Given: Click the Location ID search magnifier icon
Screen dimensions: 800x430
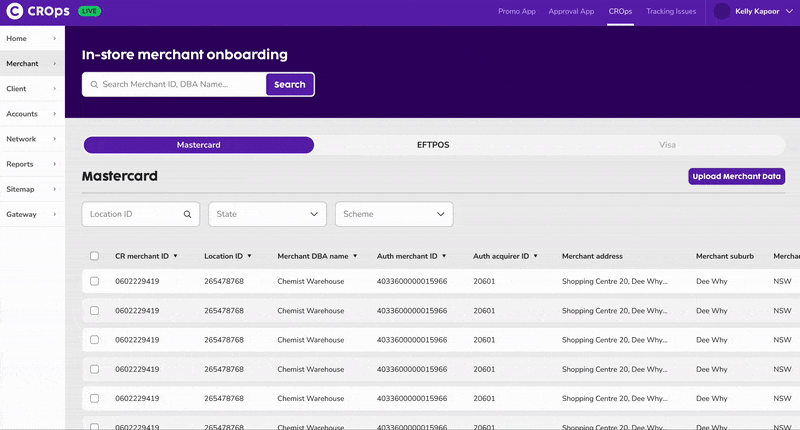Looking at the screenshot, I should pos(187,214).
